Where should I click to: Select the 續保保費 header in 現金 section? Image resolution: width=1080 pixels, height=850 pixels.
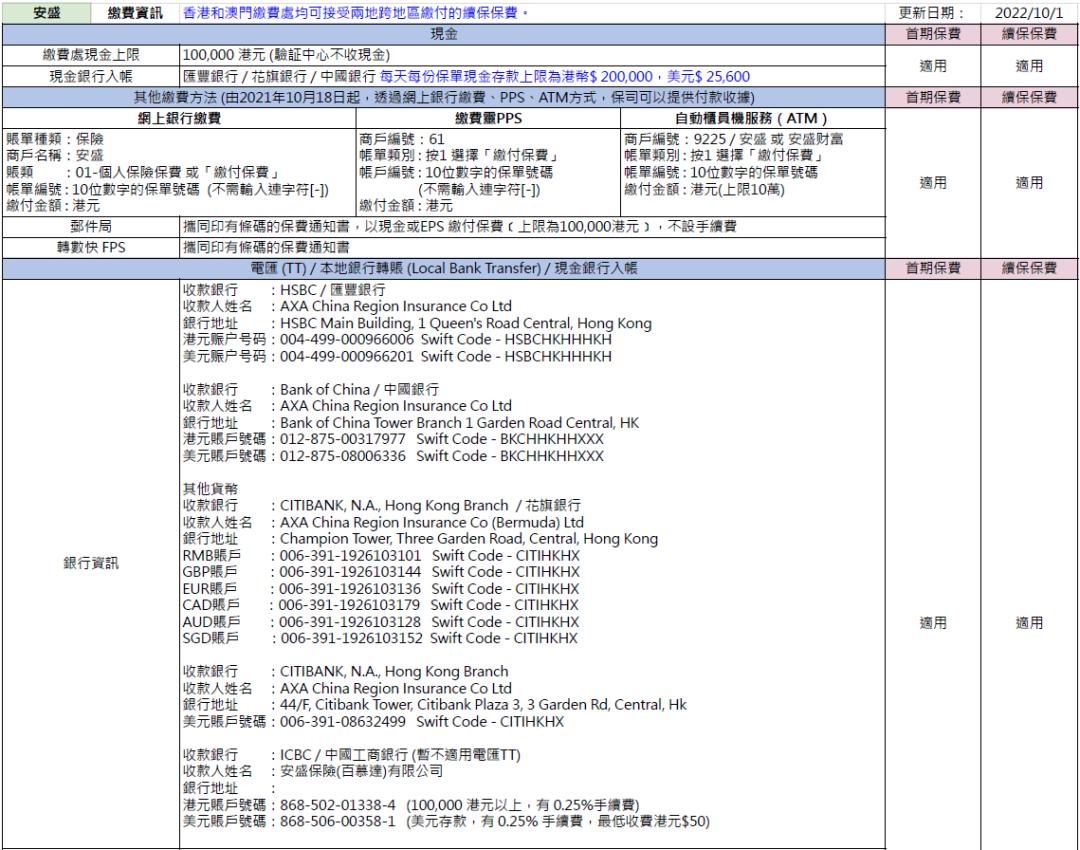[x=1029, y=34]
